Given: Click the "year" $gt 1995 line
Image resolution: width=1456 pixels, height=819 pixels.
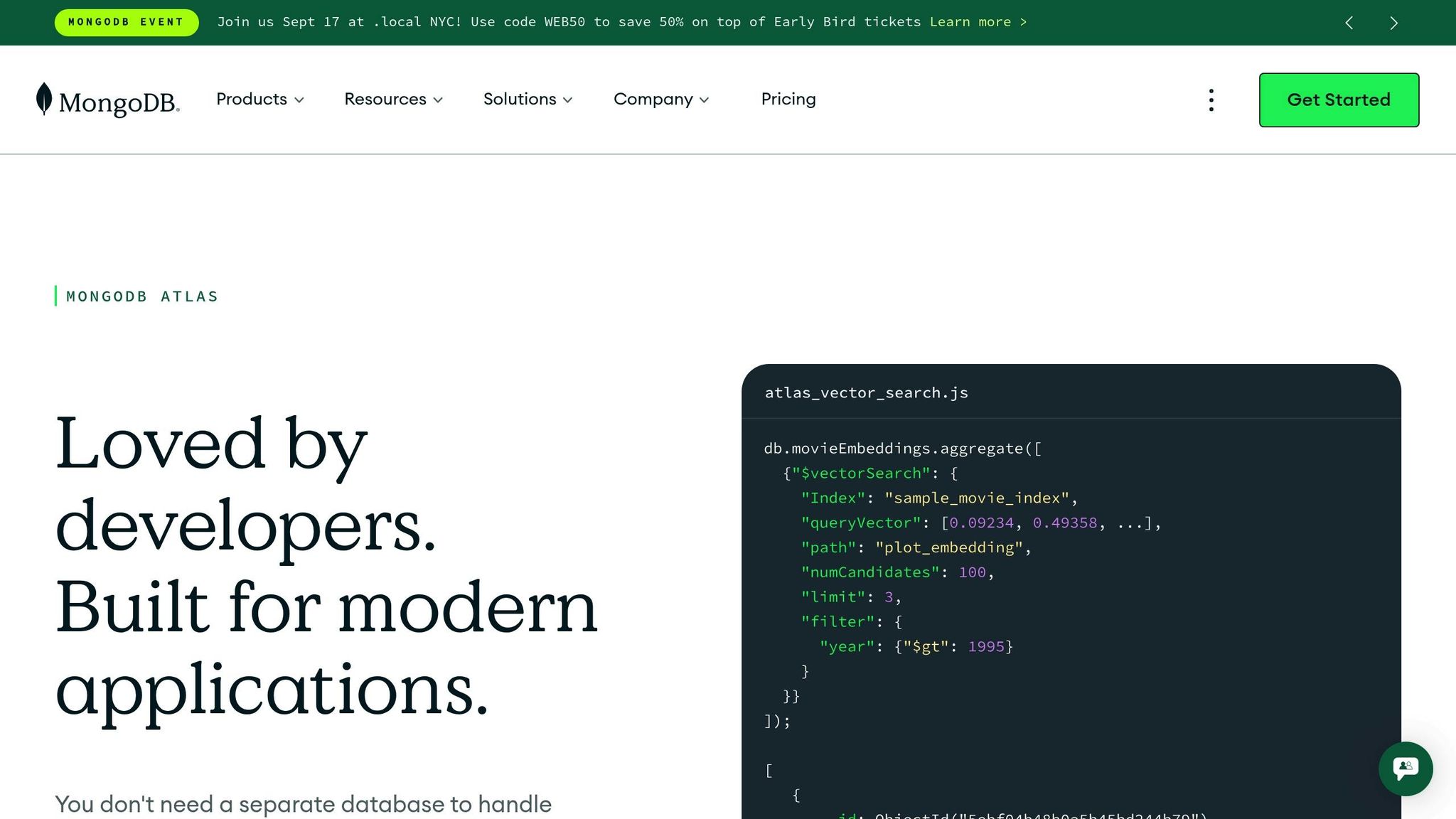Looking at the screenshot, I should (x=916, y=647).
